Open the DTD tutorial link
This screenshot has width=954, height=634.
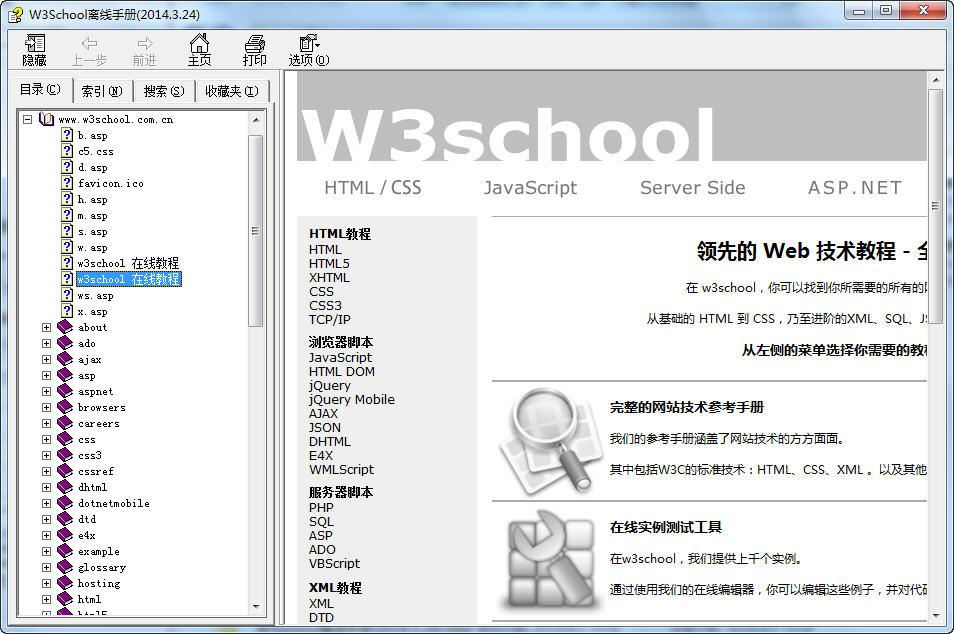tap(321, 618)
